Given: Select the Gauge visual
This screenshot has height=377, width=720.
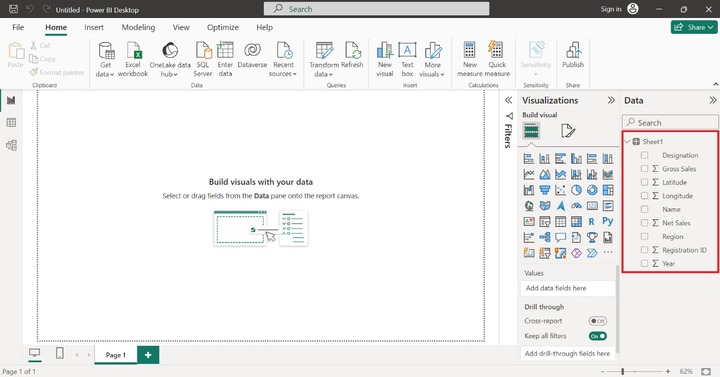Looking at the screenshot, I should pyautogui.click(x=576, y=206).
